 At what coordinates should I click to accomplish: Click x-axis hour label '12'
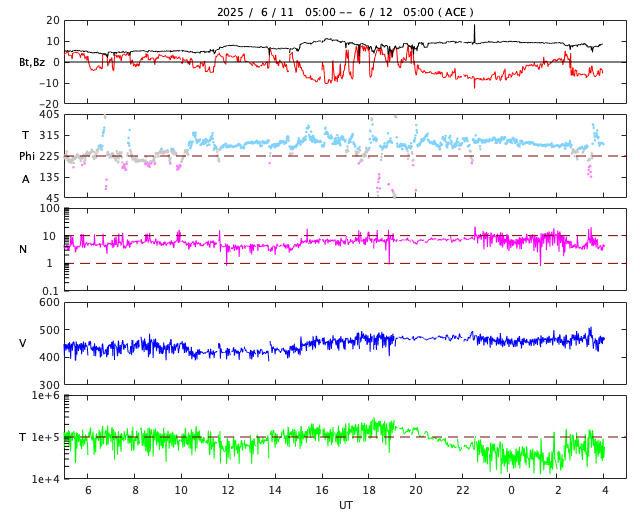[228, 490]
